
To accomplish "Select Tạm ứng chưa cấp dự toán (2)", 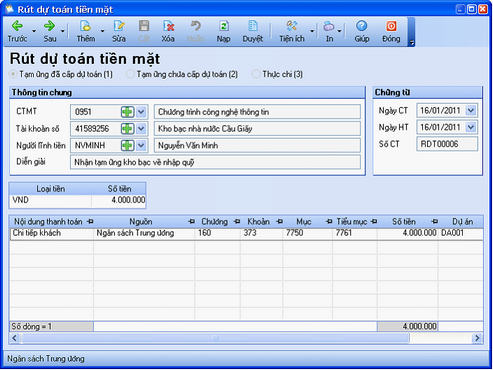I will pos(130,74).
